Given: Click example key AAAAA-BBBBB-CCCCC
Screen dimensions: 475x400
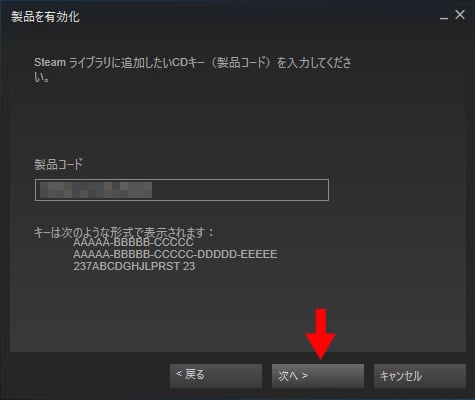Looking at the screenshot, I should tap(133, 242).
